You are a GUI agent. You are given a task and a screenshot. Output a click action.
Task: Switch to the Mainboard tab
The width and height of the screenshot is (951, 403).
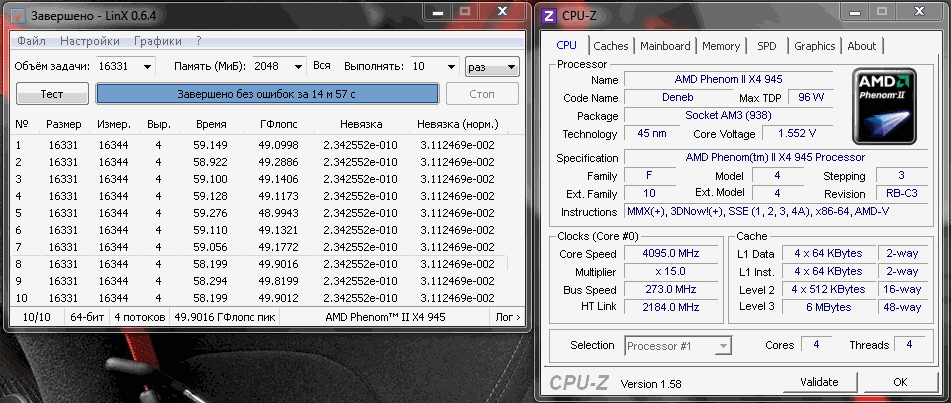point(665,46)
